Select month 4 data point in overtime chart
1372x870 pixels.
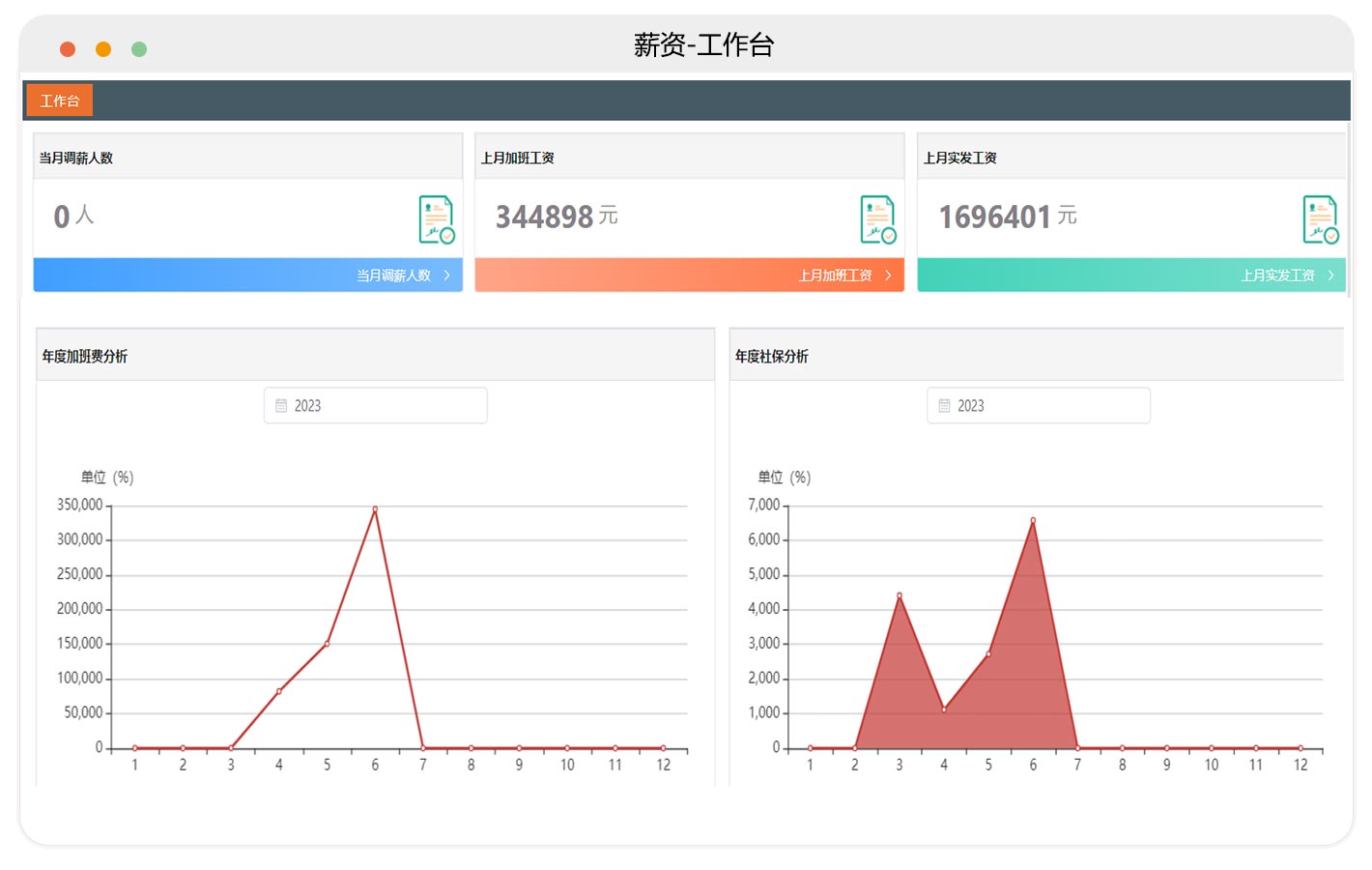click(279, 691)
